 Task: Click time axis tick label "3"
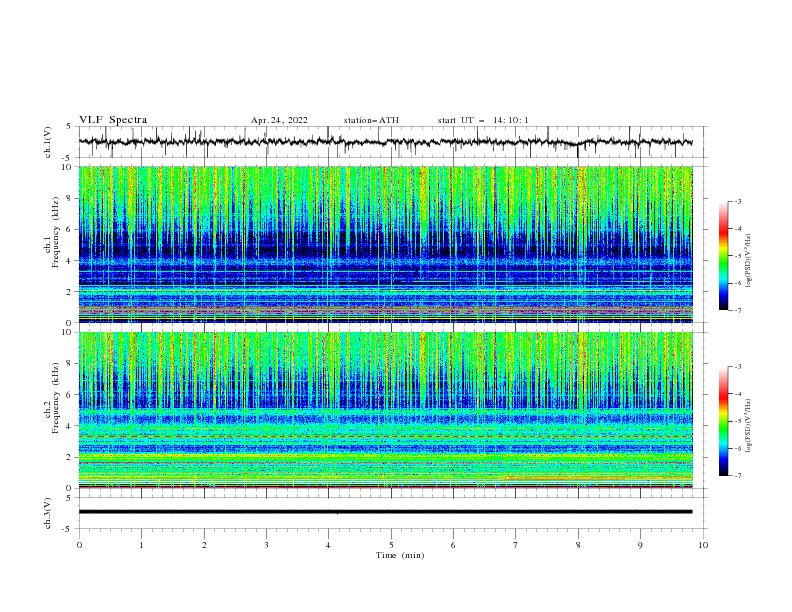point(266,545)
